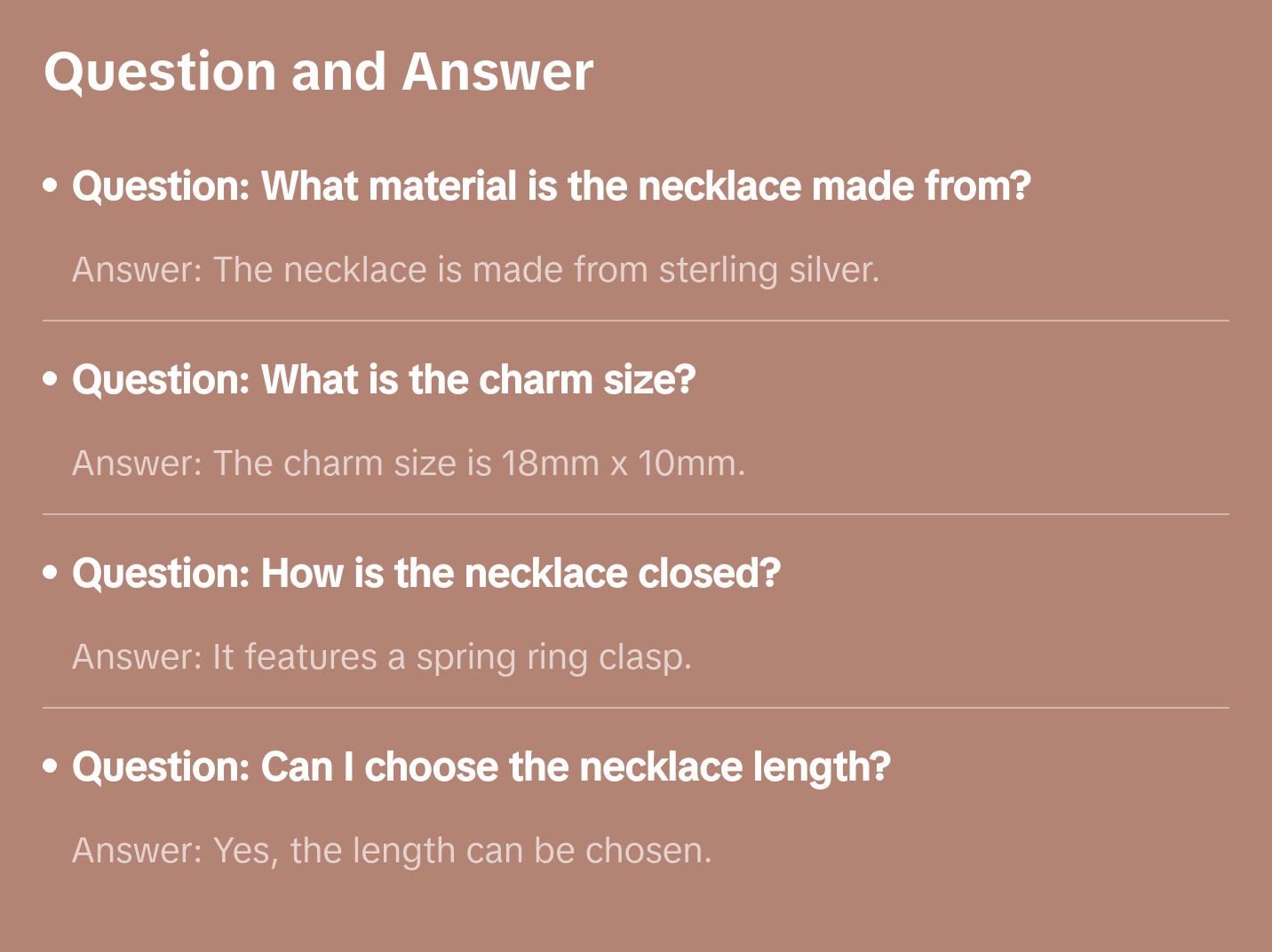The image size is (1272, 952).
Task: Click the bullet beside the necklace length question
Action: click(x=51, y=766)
